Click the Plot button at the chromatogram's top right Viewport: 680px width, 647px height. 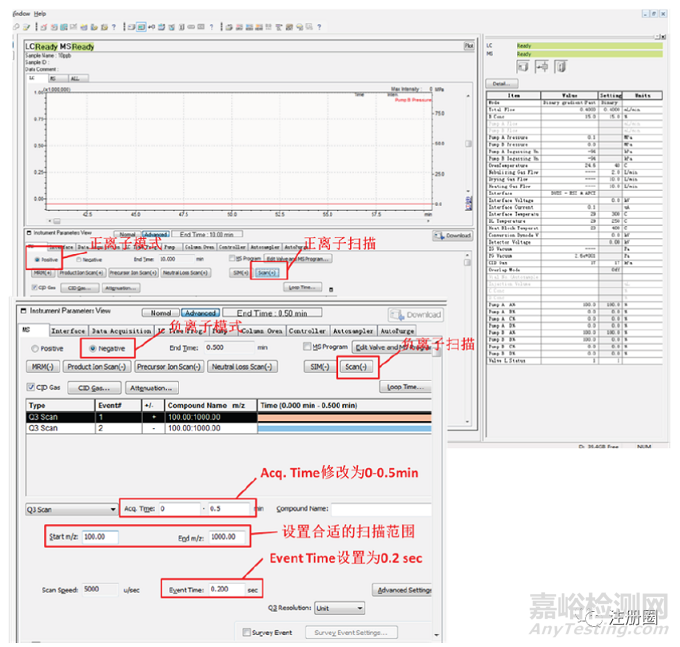pos(468,46)
